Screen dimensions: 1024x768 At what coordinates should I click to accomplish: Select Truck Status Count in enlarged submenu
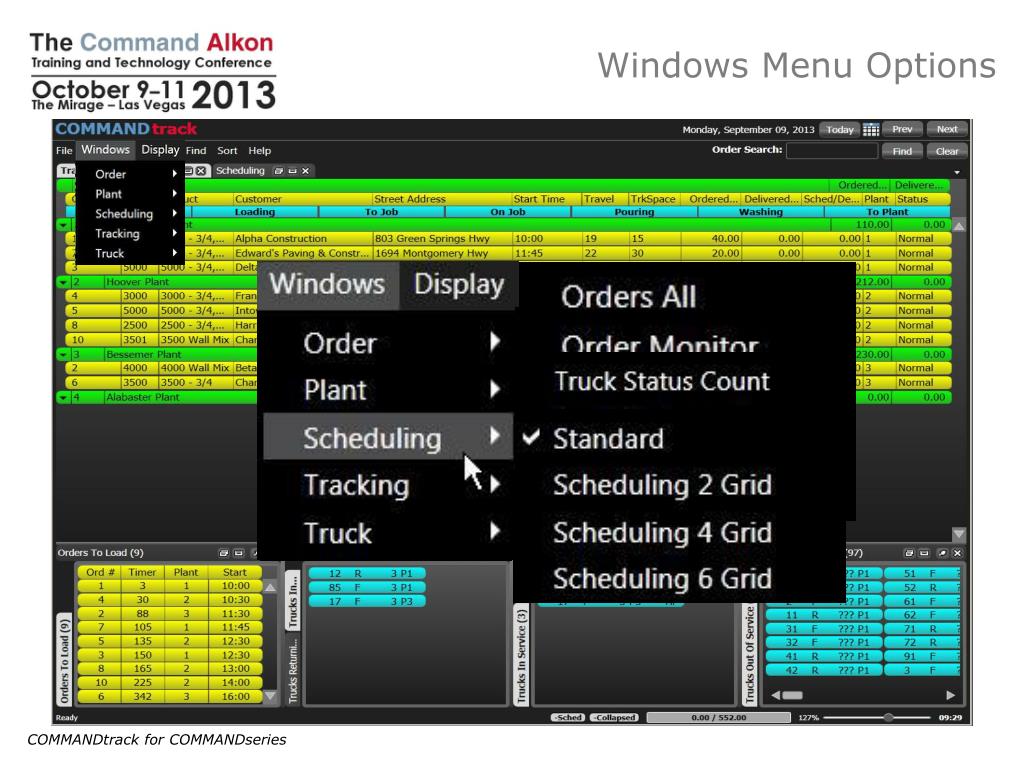click(662, 381)
